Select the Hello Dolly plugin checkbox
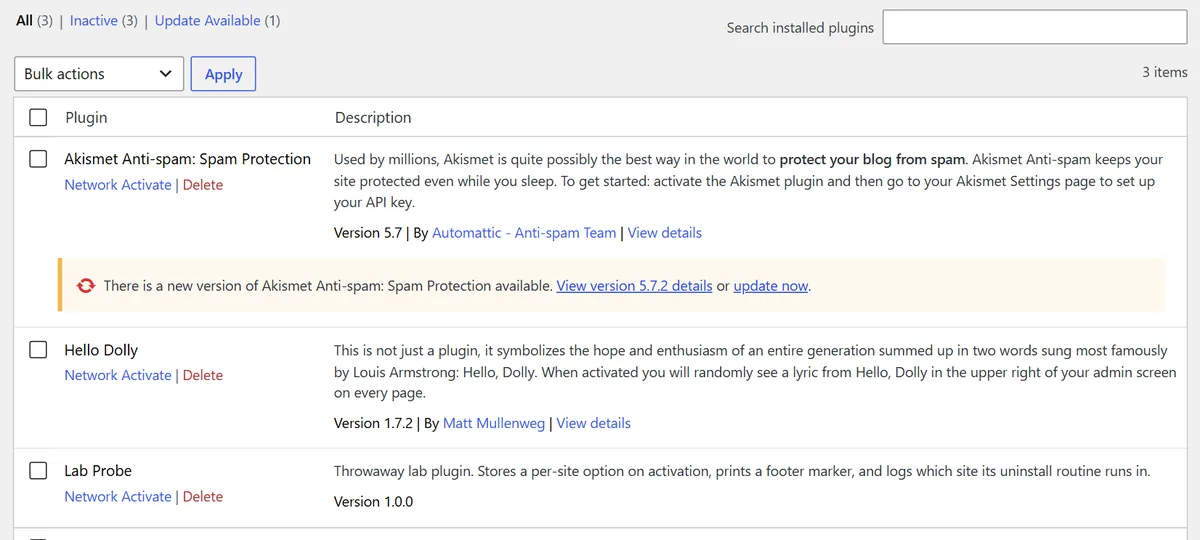The height and width of the screenshot is (540, 1200). [38, 350]
